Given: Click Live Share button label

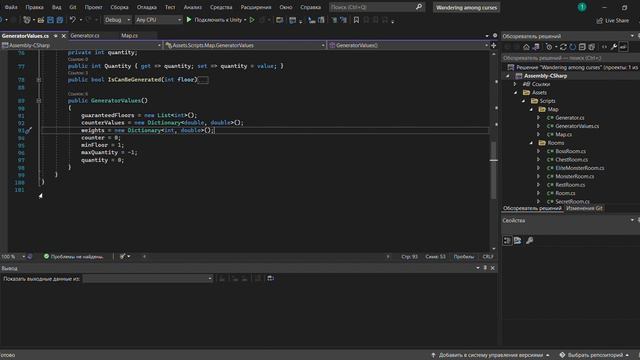Looking at the screenshot, I should (x=617, y=20).
